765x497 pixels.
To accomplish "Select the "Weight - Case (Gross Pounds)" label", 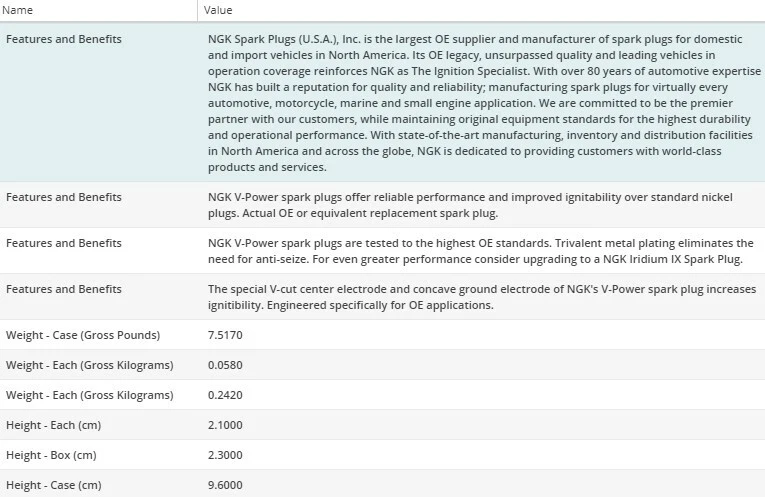I will pos(83,335).
